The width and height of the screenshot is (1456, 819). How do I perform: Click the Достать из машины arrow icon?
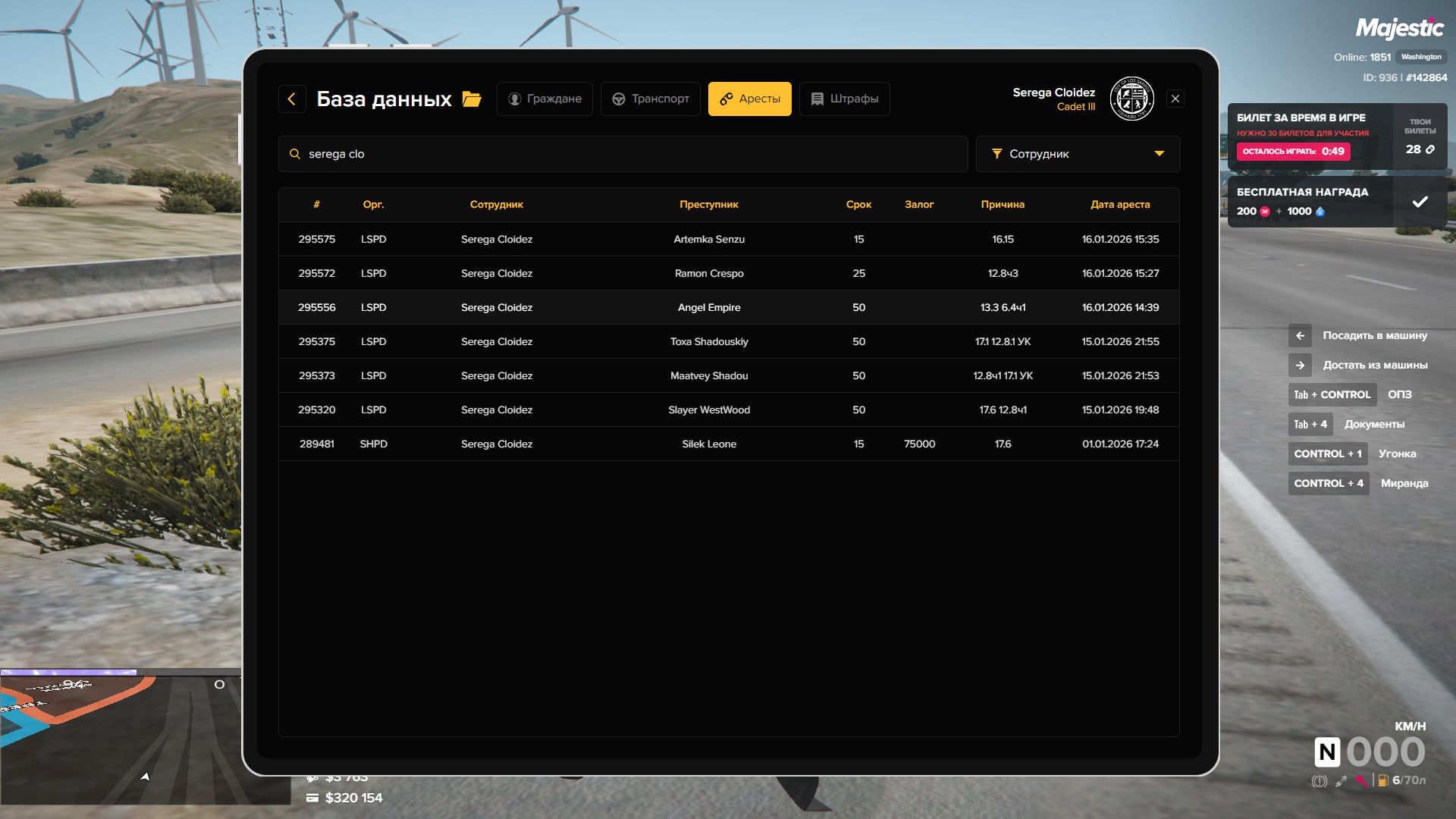(1300, 365)
